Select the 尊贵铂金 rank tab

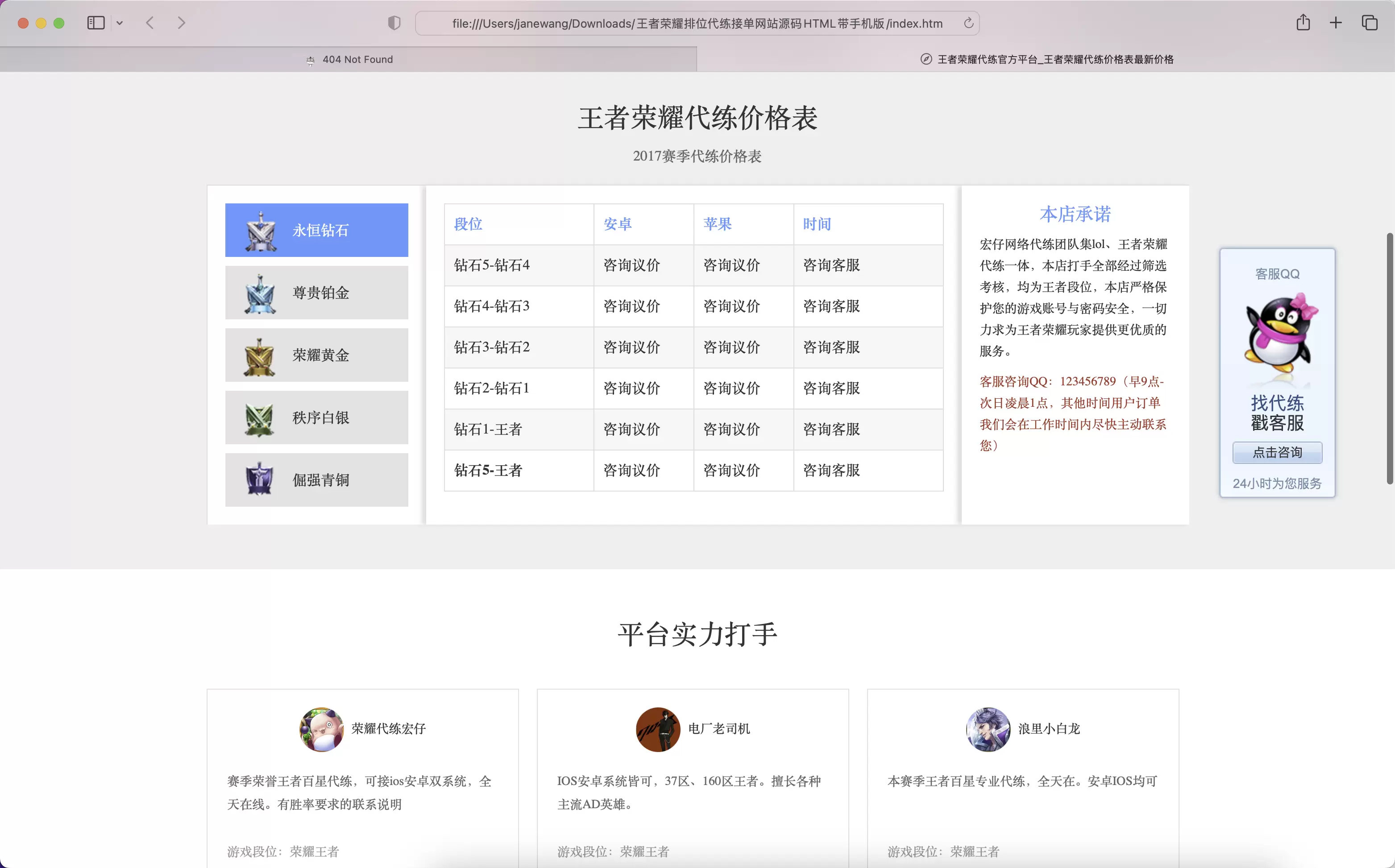pos(316,293)
